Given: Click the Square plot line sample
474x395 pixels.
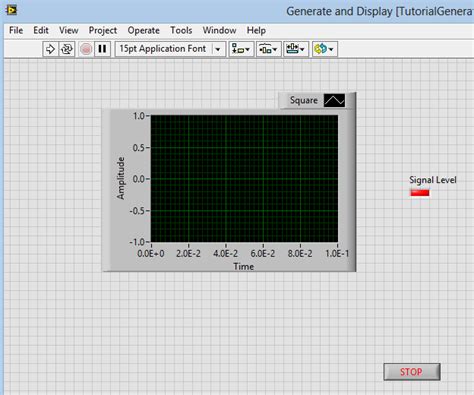Looking at the screenshot, I should (334, 100).
